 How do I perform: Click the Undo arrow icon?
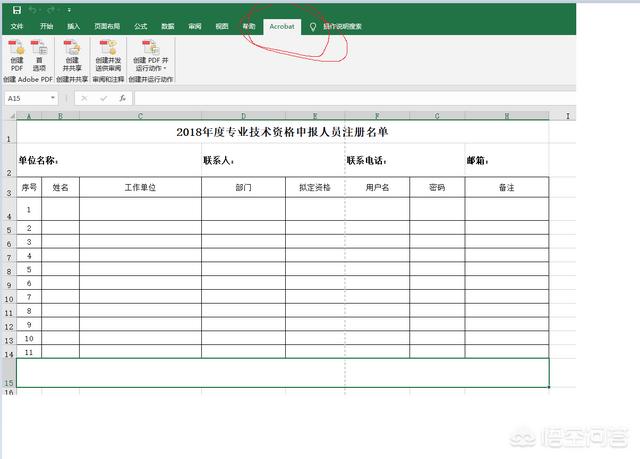(33, 10)
